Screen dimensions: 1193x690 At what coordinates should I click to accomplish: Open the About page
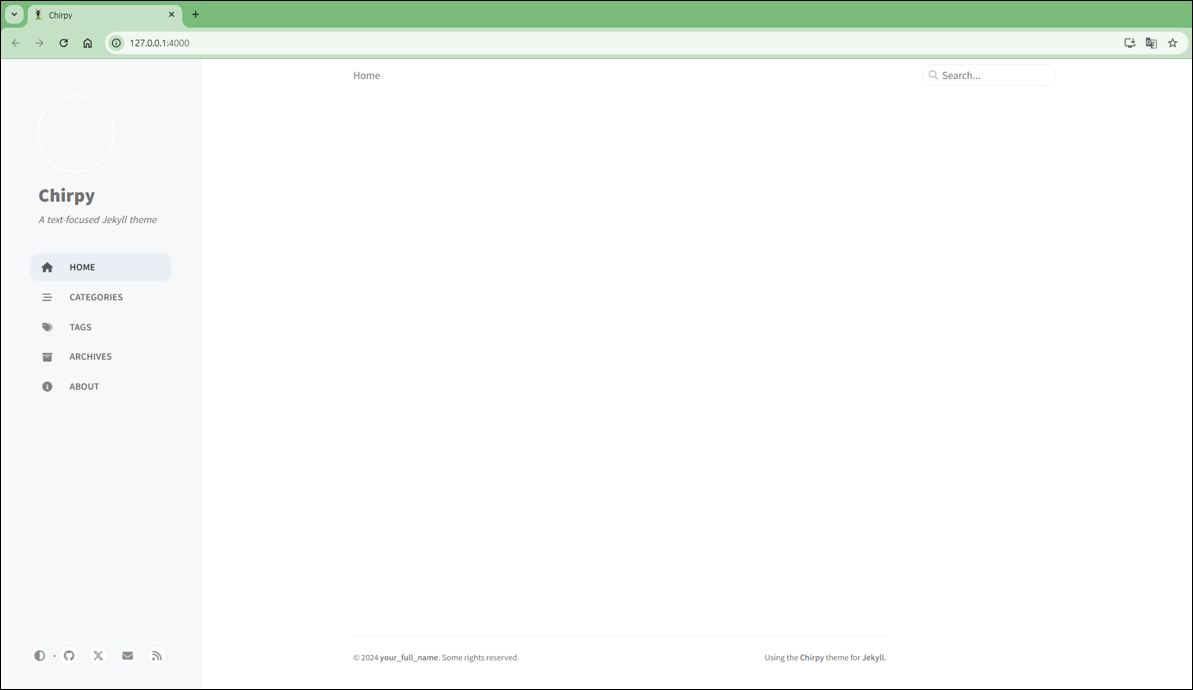[x=84, y=387]
